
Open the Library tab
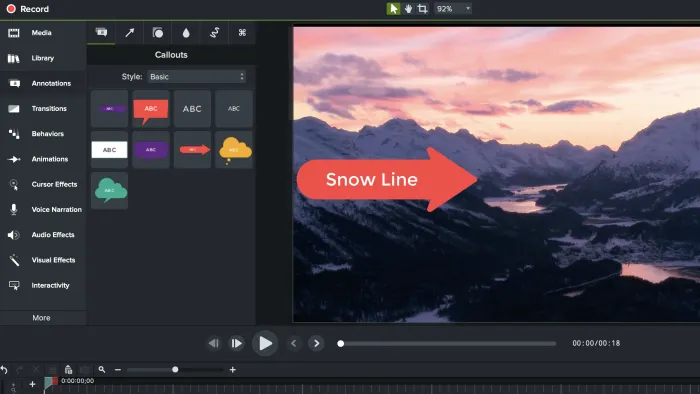43,58
